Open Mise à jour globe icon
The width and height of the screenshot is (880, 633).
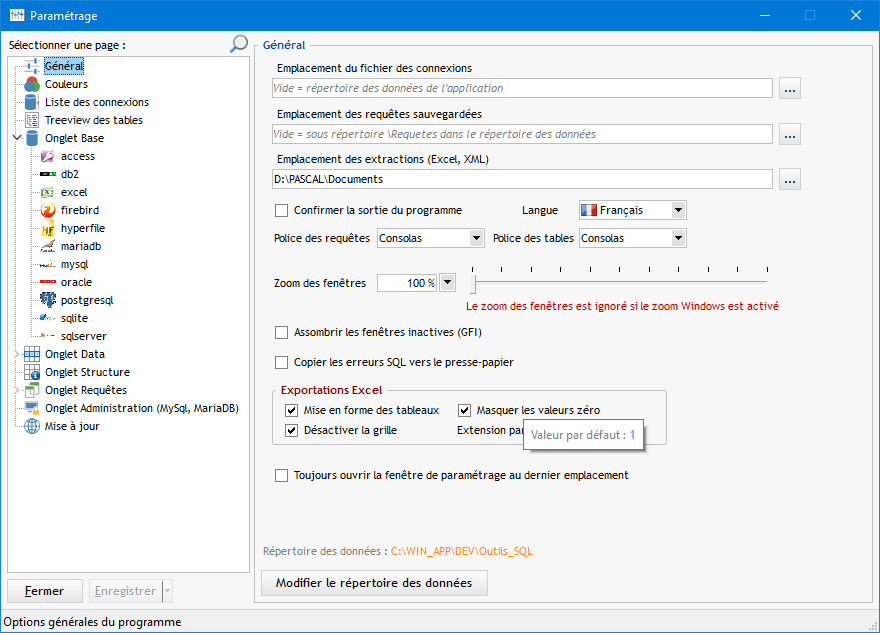click(32, 426)
